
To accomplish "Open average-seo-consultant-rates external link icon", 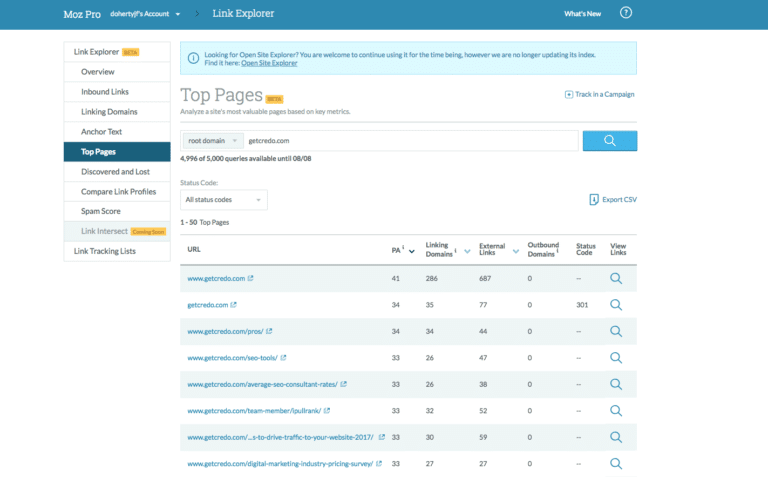I will pyautogui.click(x=343, y=384).
